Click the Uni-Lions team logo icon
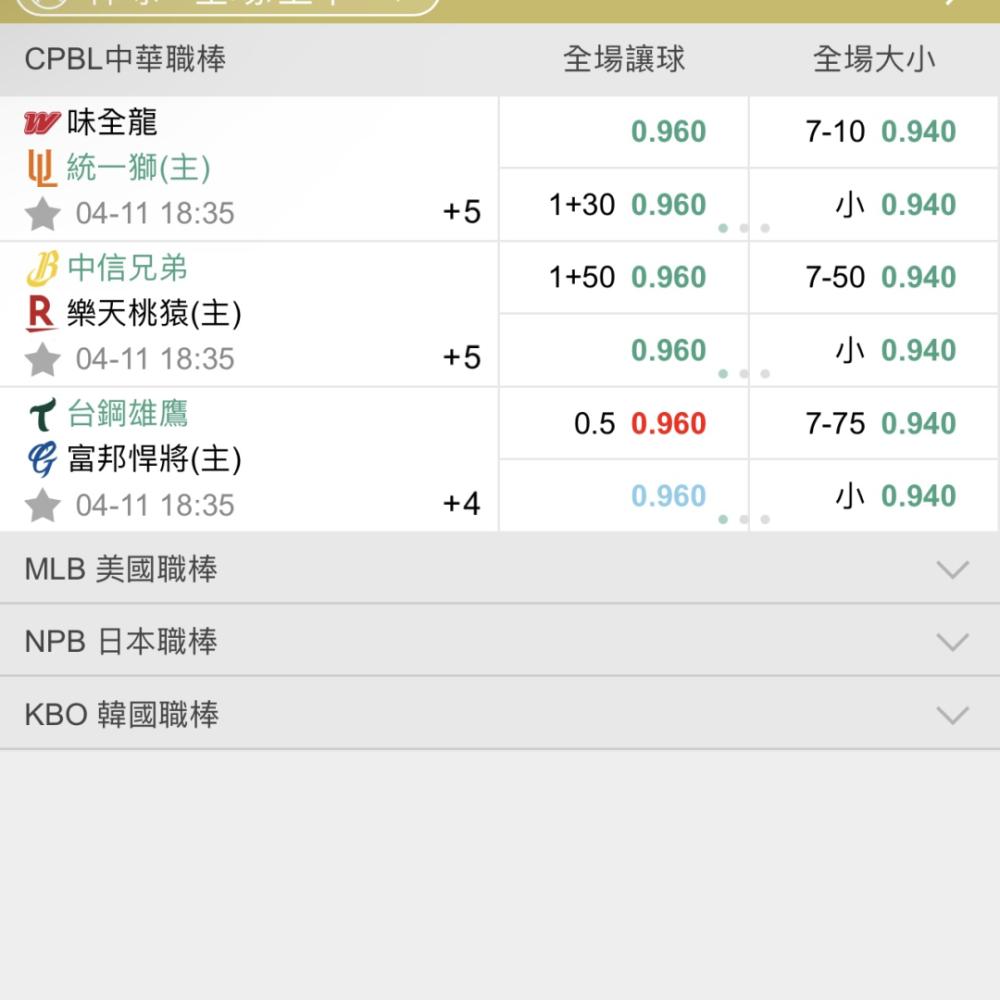 43,168
